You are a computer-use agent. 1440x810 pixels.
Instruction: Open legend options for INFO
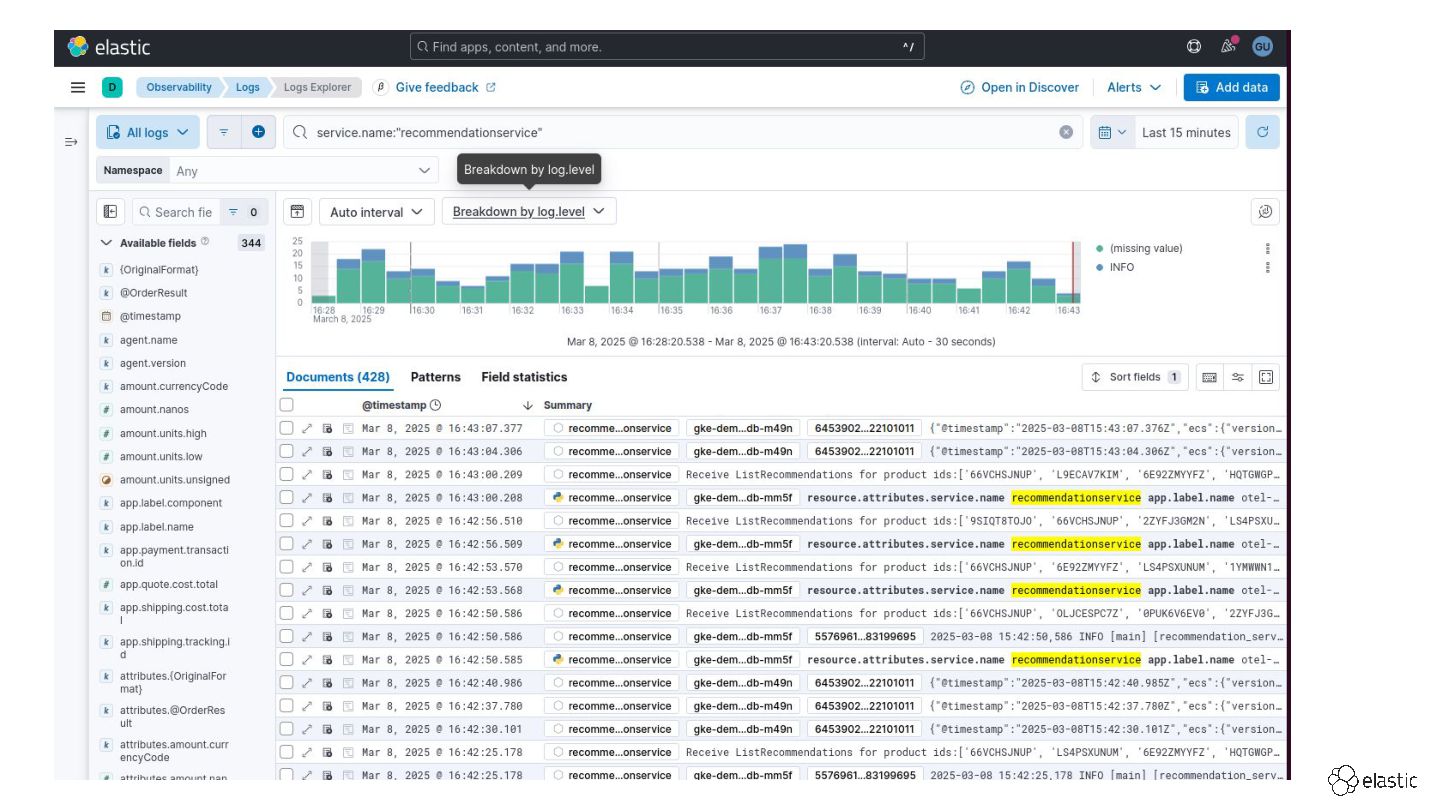(1268, 267)
